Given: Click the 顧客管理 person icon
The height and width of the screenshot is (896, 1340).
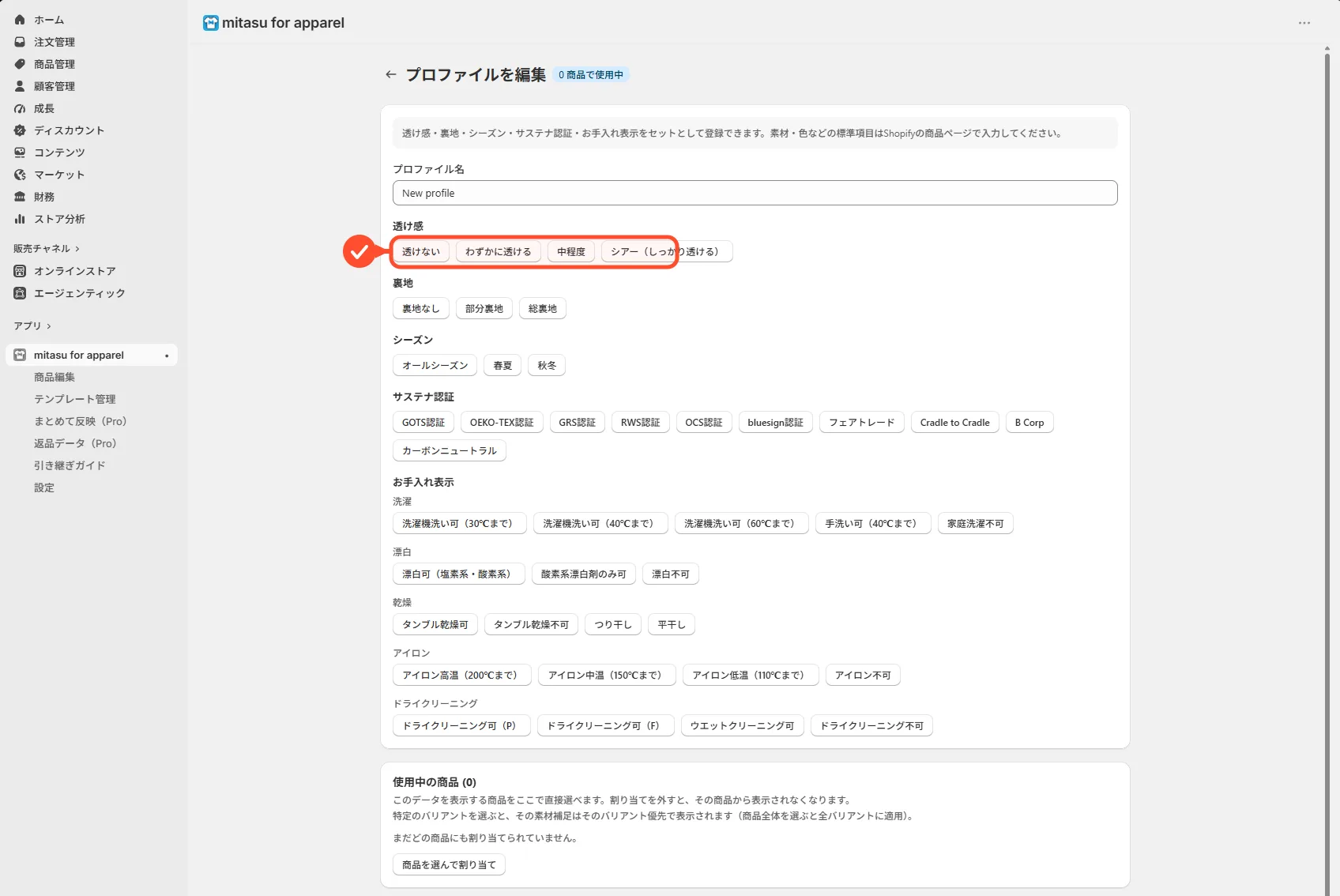Looking at the screenshot, I should 20,86.
